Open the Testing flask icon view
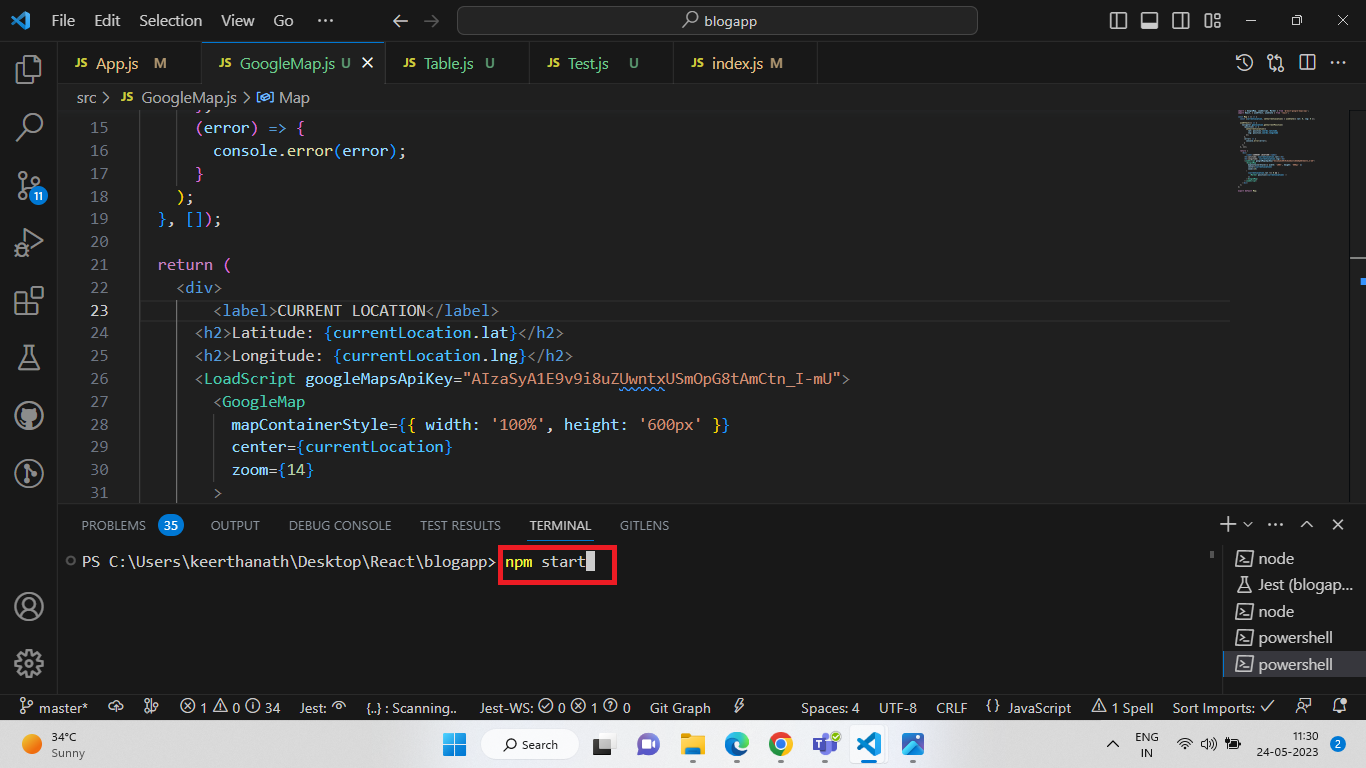 (x=29, y=357)
